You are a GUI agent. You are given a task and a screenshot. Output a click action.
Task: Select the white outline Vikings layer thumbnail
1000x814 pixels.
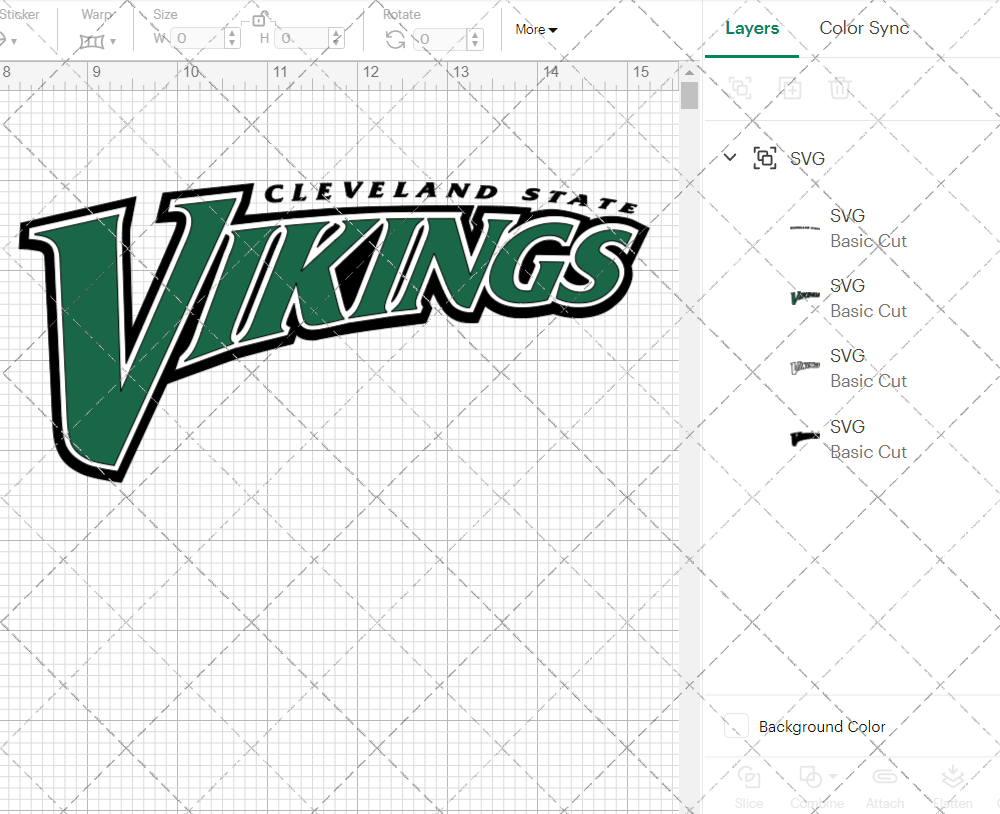point(805,367)
